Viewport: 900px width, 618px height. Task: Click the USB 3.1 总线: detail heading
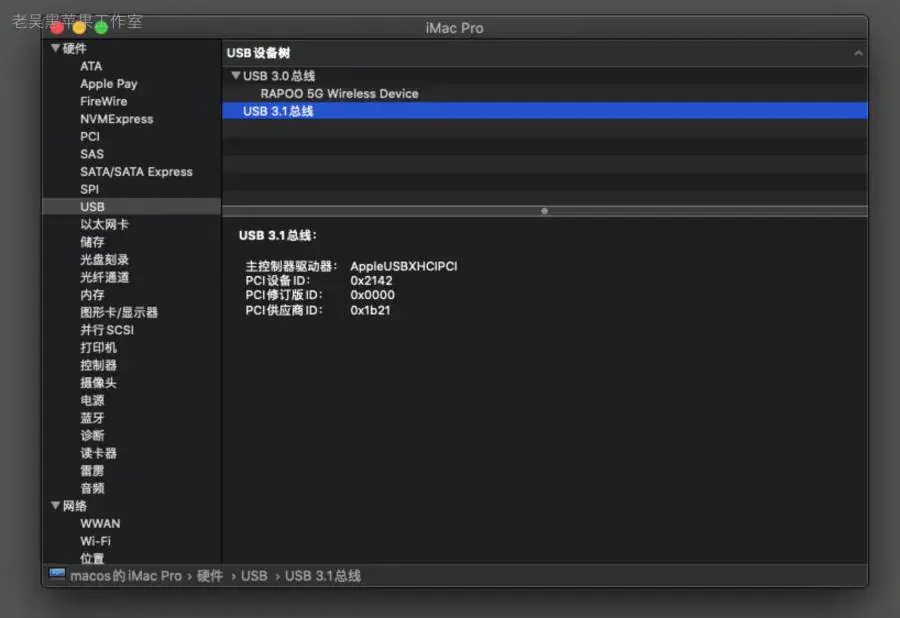(278, 235)
